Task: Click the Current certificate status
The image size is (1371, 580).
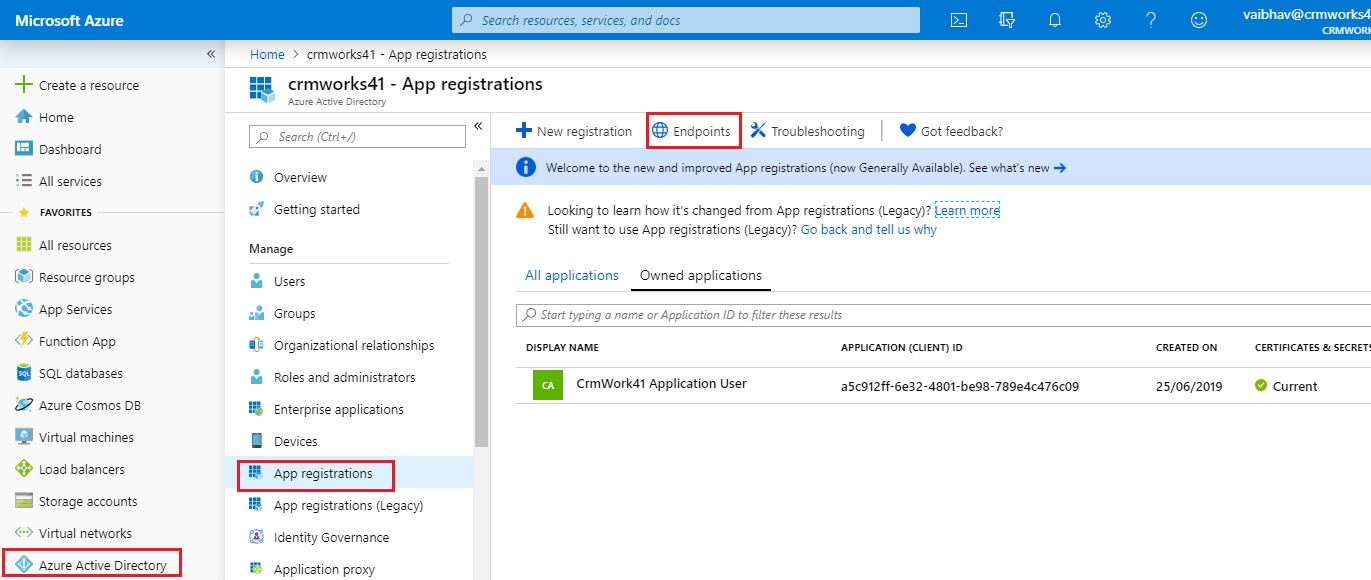Action: pyautogui.click(x=1286, y=386)
